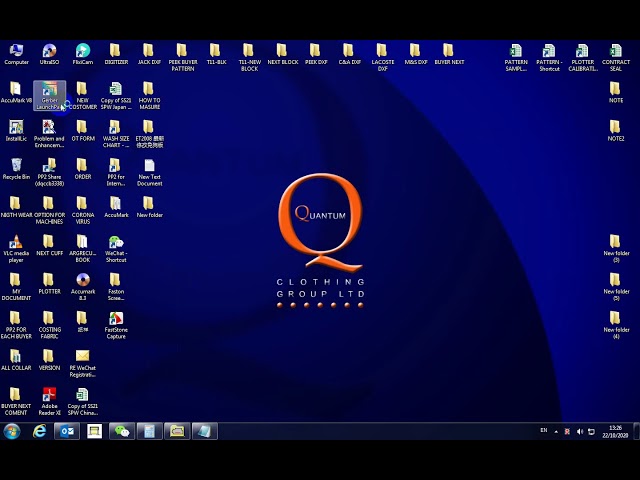Select the Recycle Bin
This screenshot has width=640, height=480.
pos(16,169)
